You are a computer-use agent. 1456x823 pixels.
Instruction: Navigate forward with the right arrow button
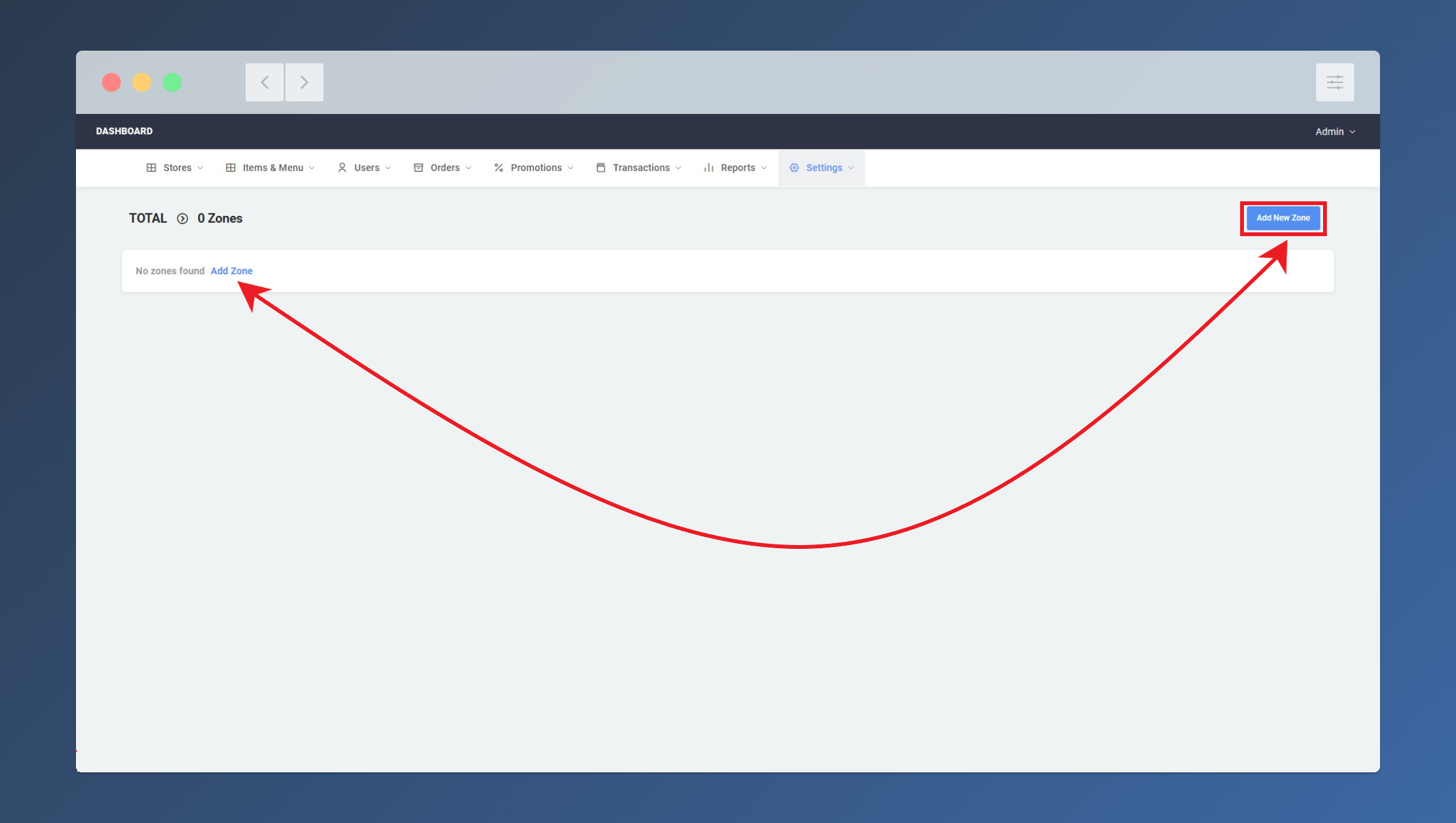[304, 82]
